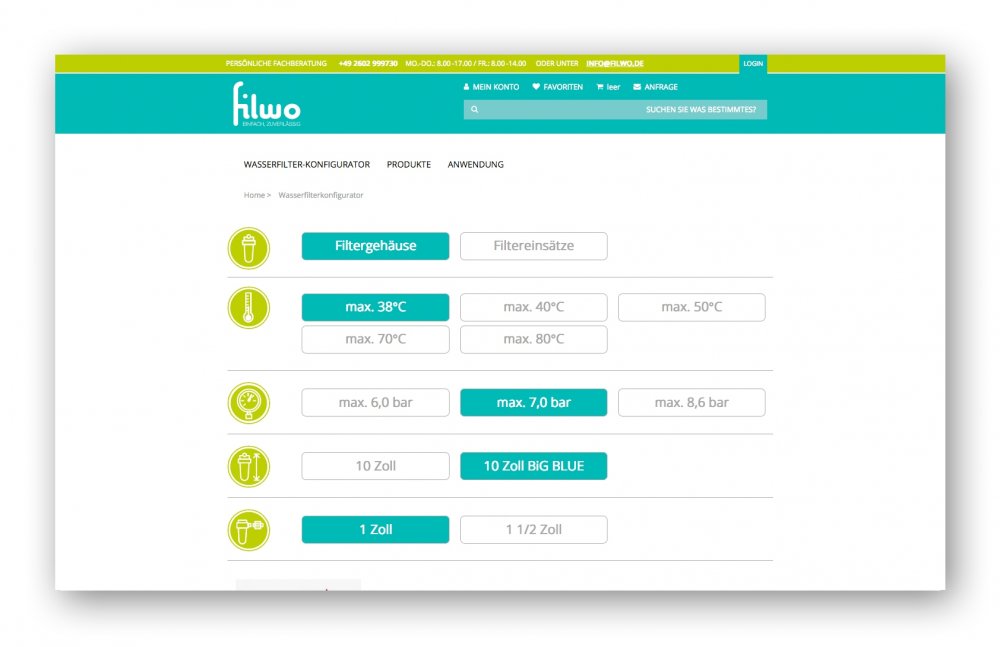Go to Home breadcrumb
Image resolution: width=1000 pixels, height=647 pixels.
point(254,195)
